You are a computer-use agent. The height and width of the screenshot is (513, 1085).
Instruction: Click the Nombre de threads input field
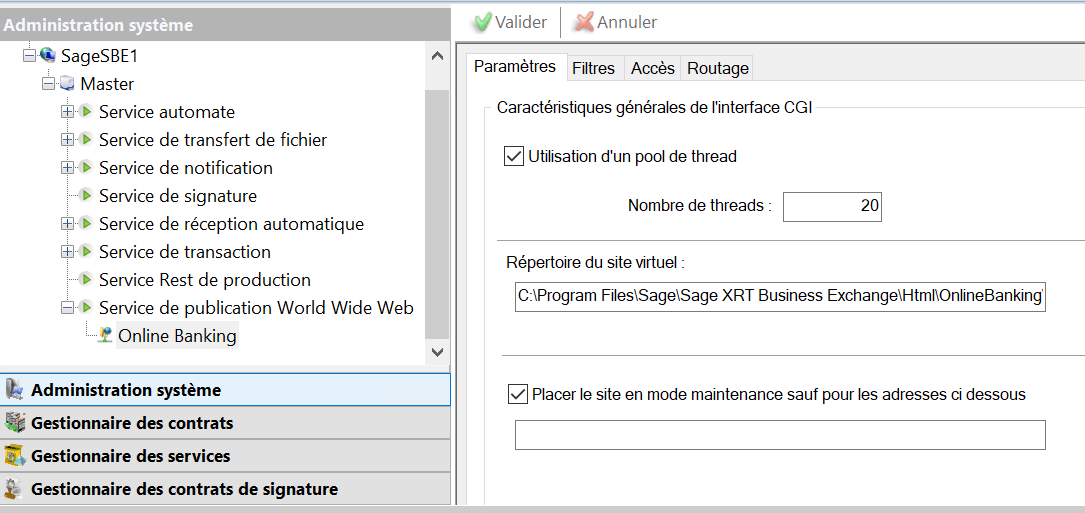pos(832,206)
